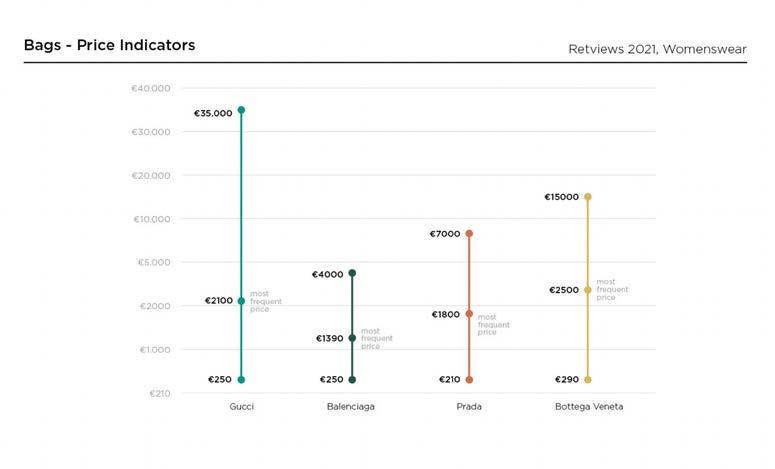Click the €40.000 y-axis label

click(150, 89)
